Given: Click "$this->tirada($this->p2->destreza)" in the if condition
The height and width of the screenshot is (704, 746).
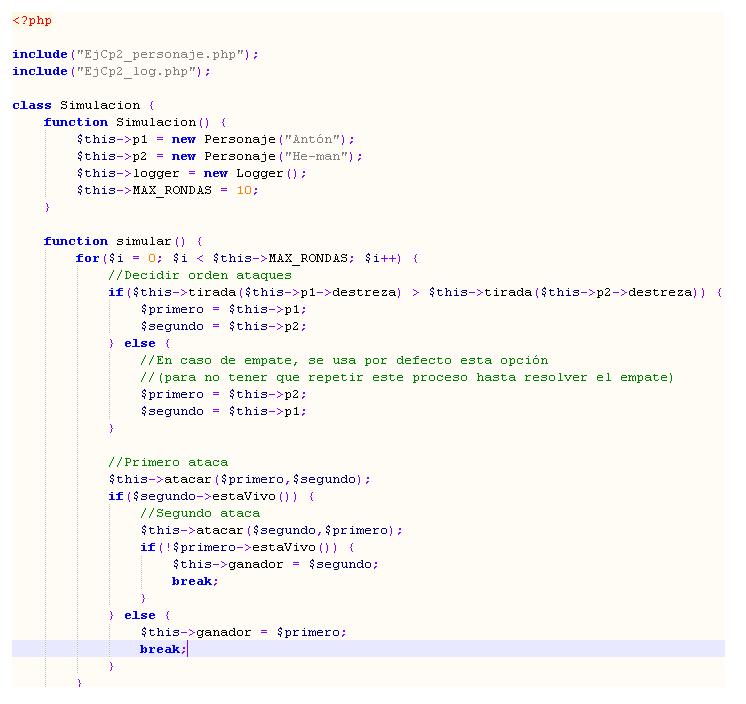Looking at the screenshot, I should [563, 292].
